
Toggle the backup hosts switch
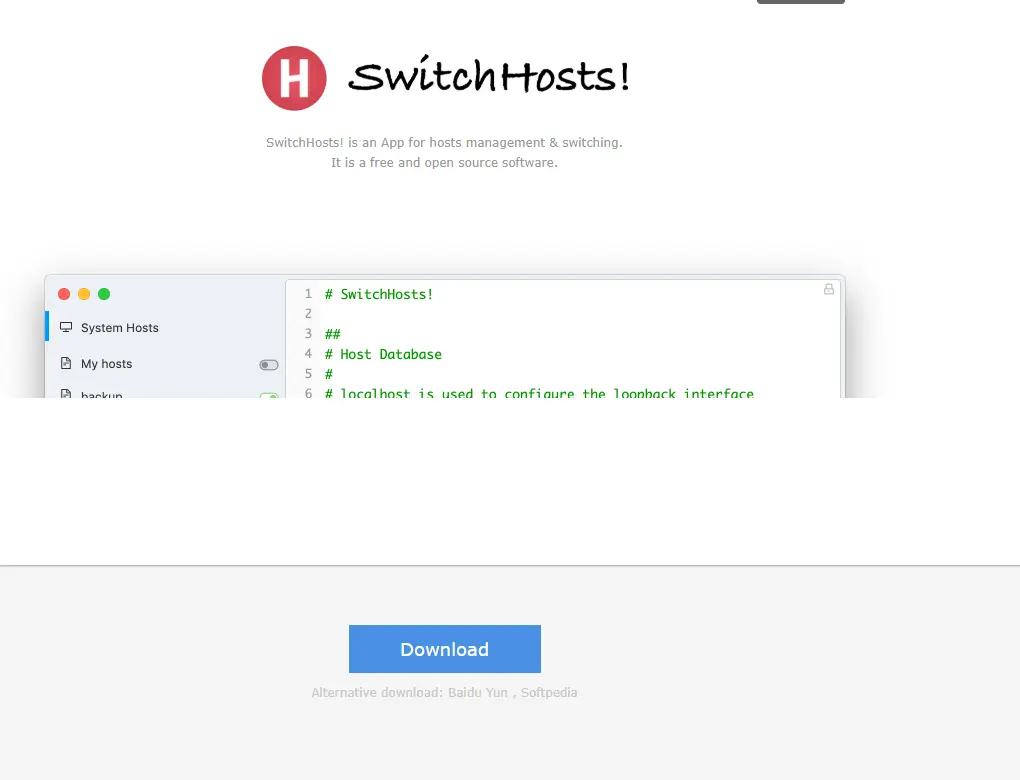click(269, 395)
